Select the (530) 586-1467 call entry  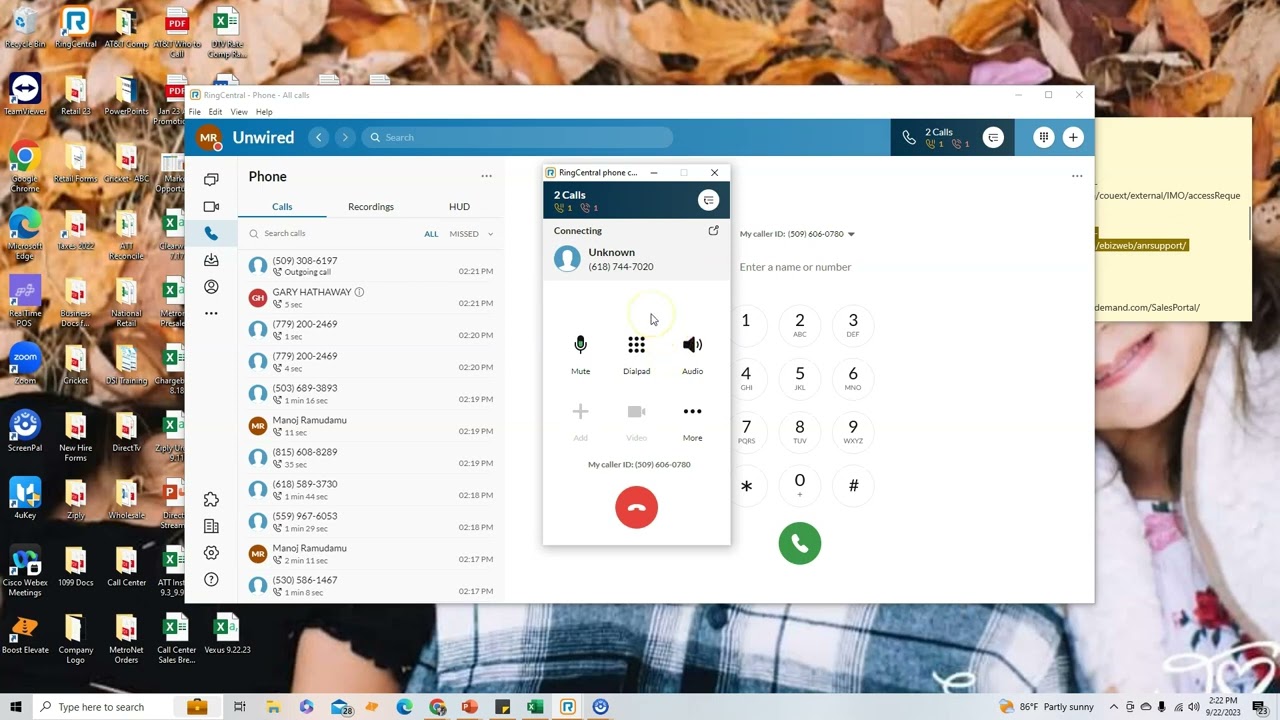(370, 586)
